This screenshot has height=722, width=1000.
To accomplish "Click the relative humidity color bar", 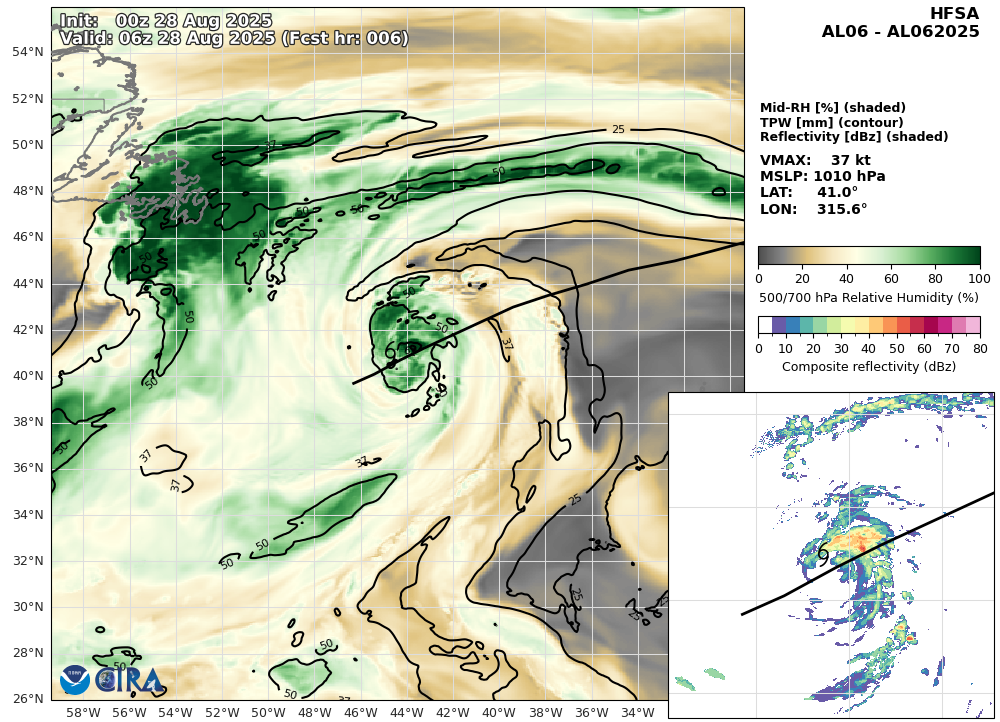I will [x=869, y=256].
